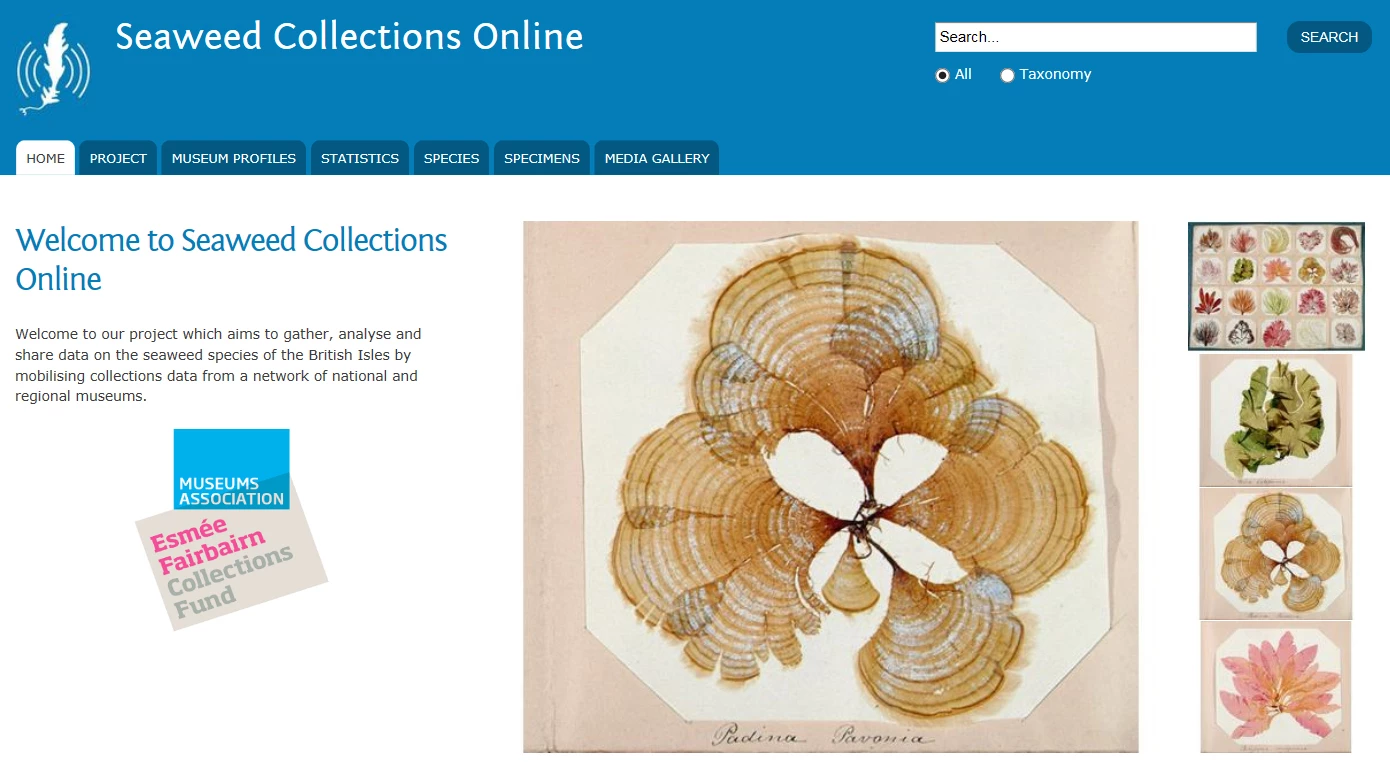Select the All search radio button
The height and width of the screenshot is (768, 1390).
click(x=942, y=75)
